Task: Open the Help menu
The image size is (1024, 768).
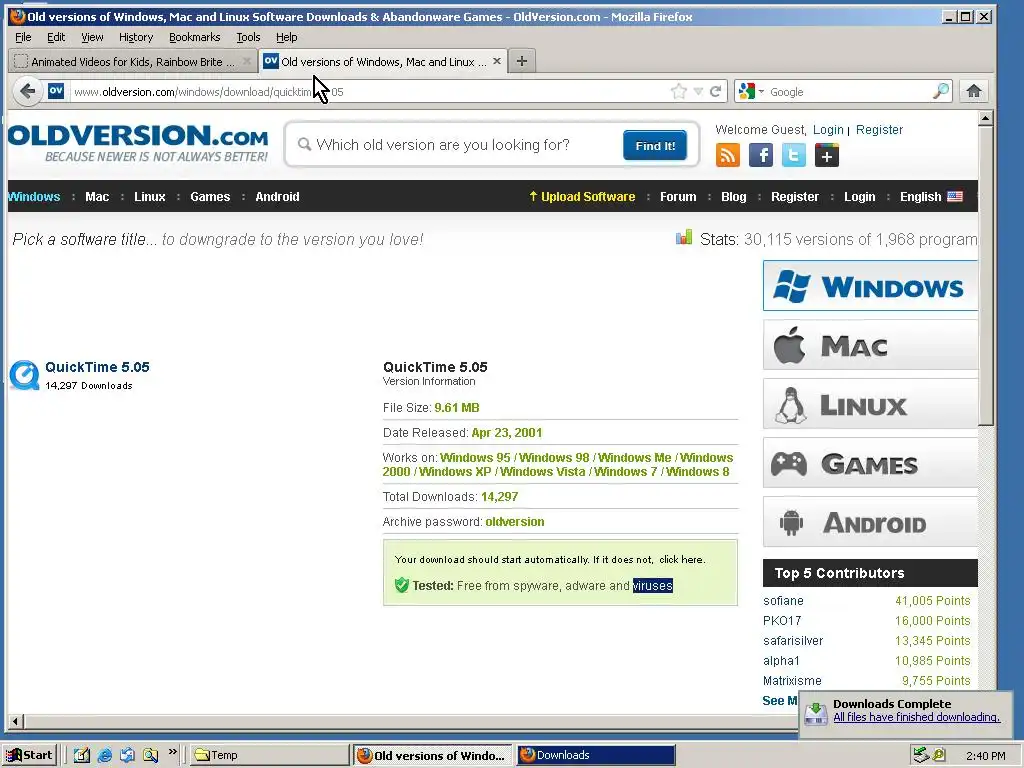Action: pos(286,37)
